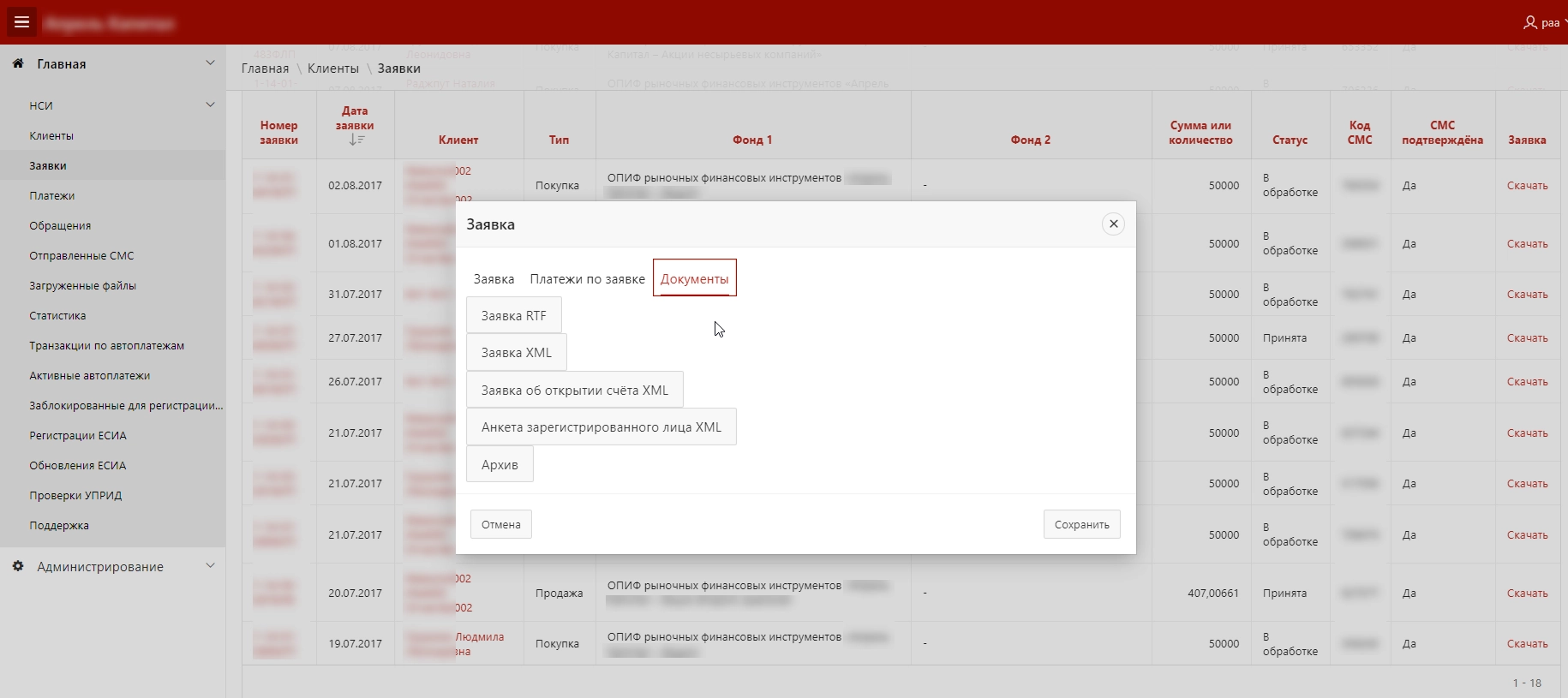1568x698 pixels.
Task: Switch to Платежи по заявке tab
Action: coord(587,279)
